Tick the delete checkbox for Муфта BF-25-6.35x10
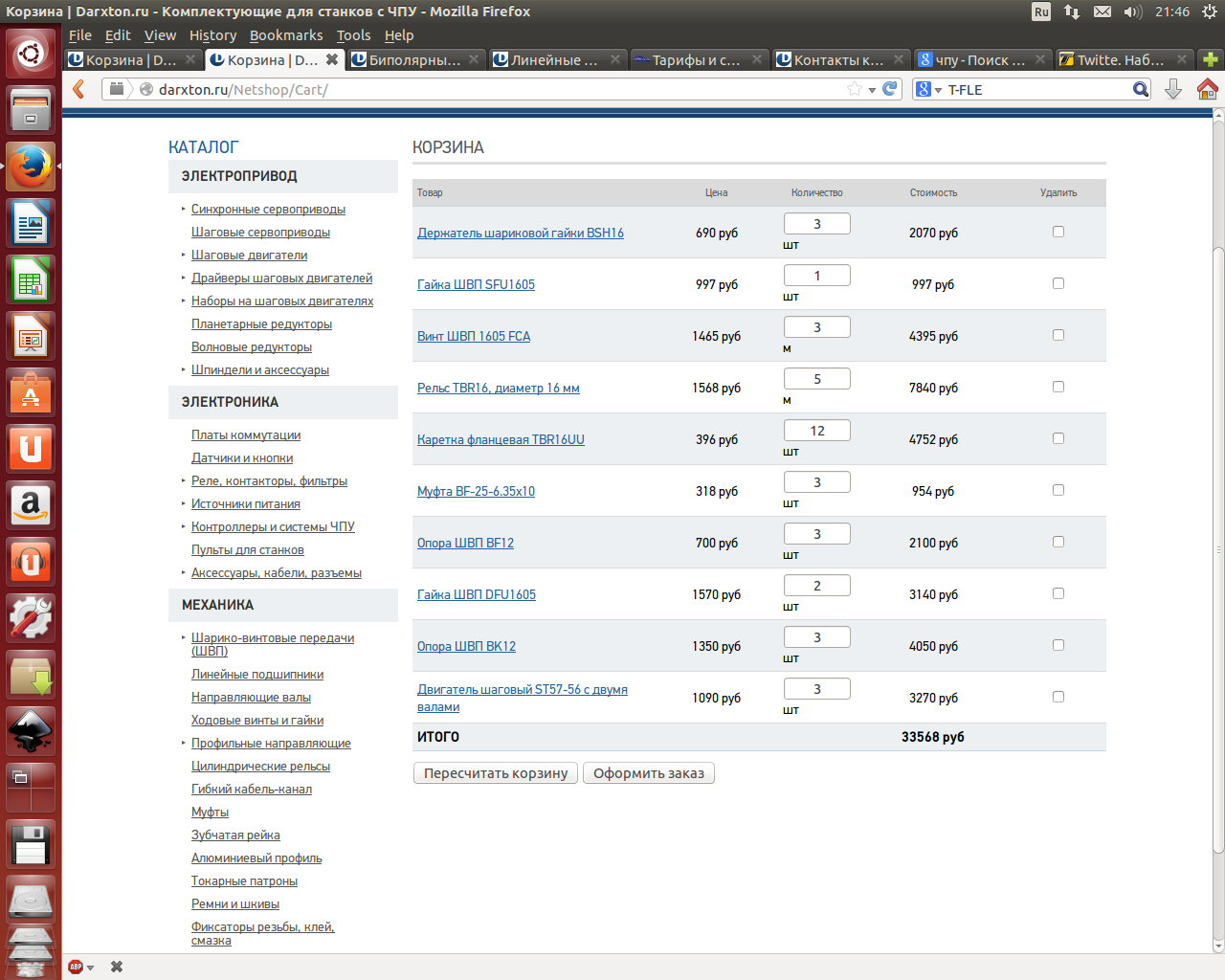The height and width of the screenshot is (980, 1225). coord(1058,490)
